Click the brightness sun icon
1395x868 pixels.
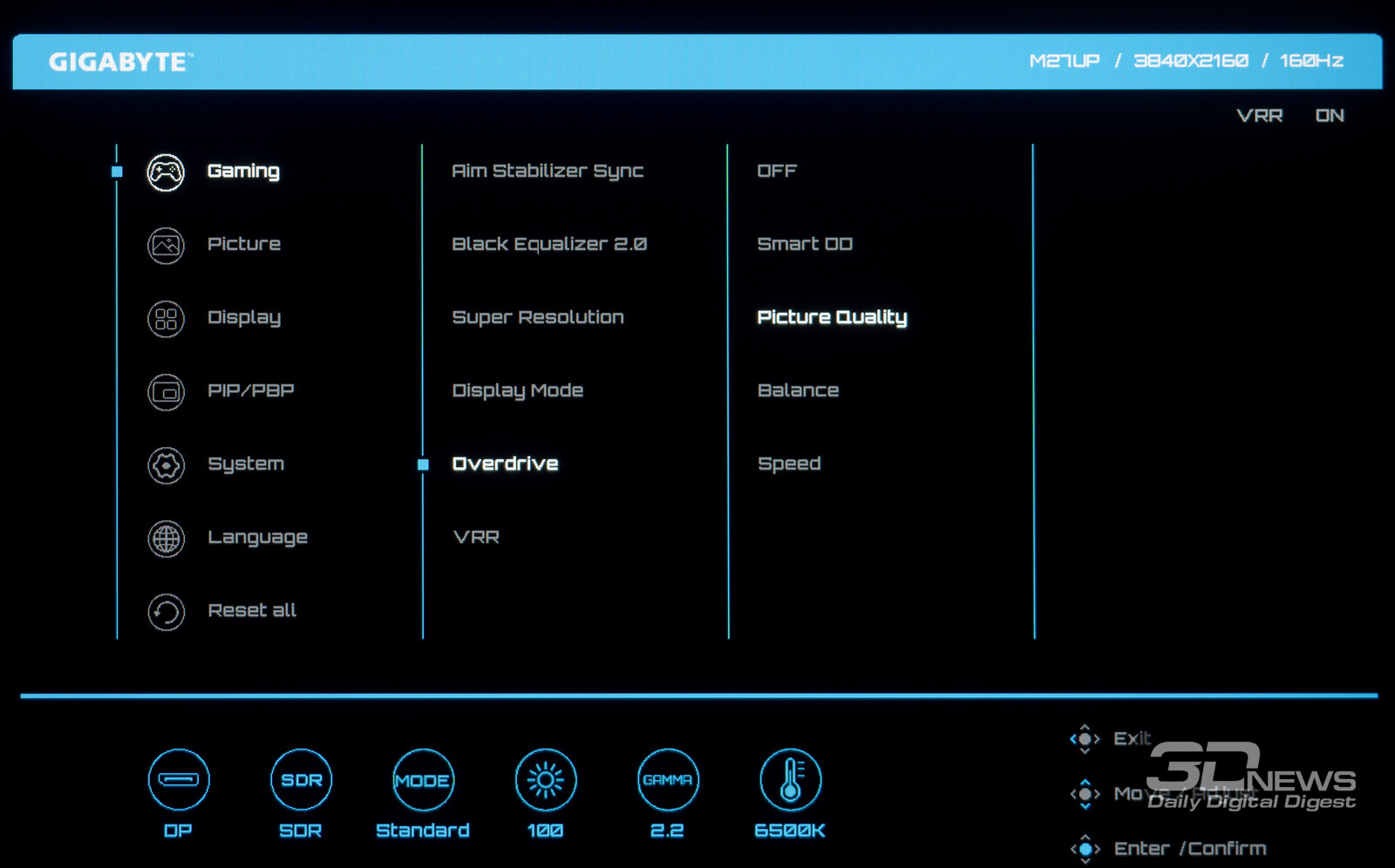pyautogui.click(x=546, y=779)
